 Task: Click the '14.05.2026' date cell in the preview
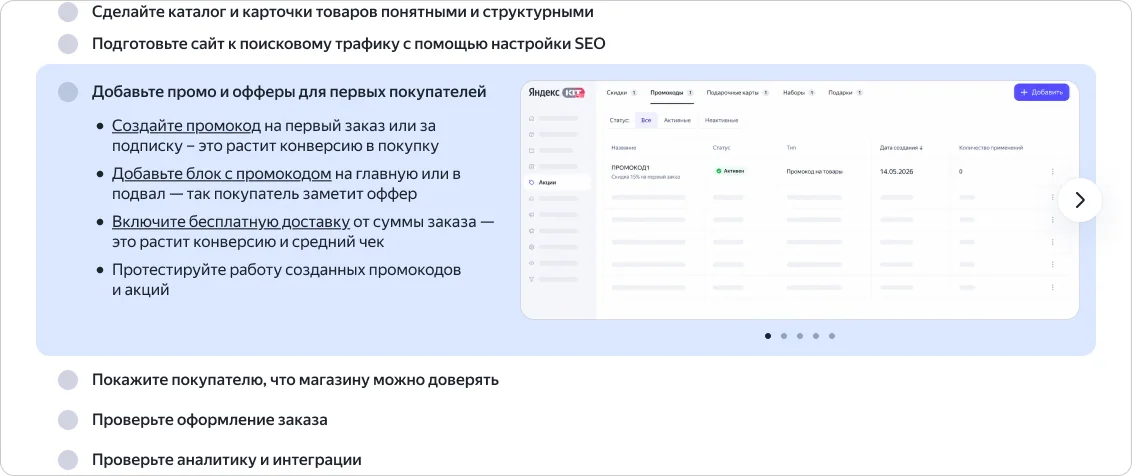point(896,172)
